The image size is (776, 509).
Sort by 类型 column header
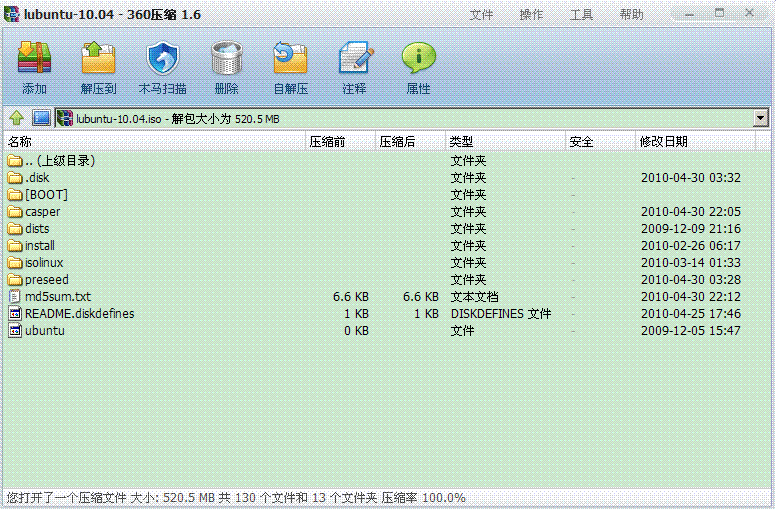point(506,142)
